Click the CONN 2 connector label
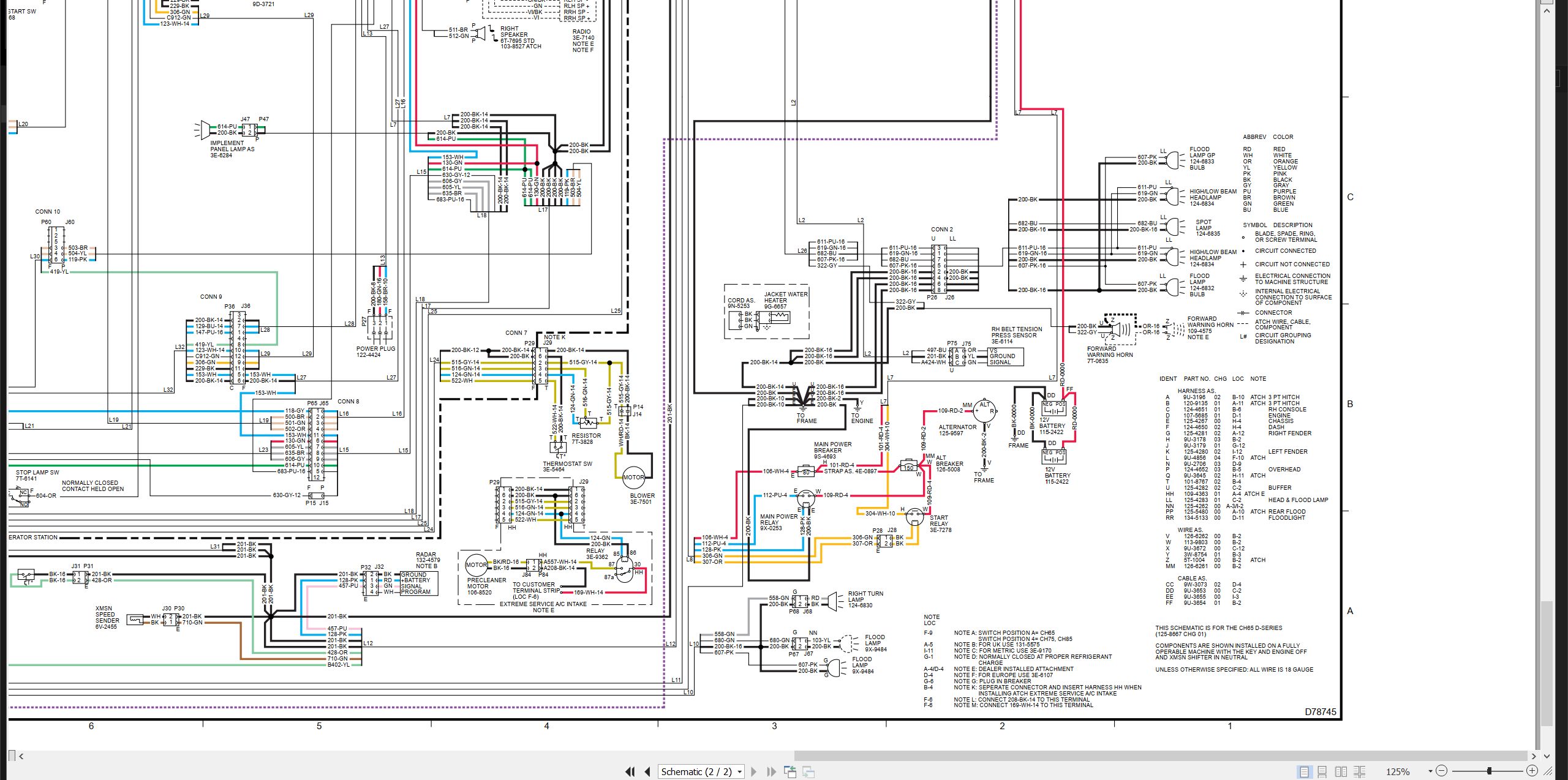Screen dimensions: 1568x780 (942, 230)
